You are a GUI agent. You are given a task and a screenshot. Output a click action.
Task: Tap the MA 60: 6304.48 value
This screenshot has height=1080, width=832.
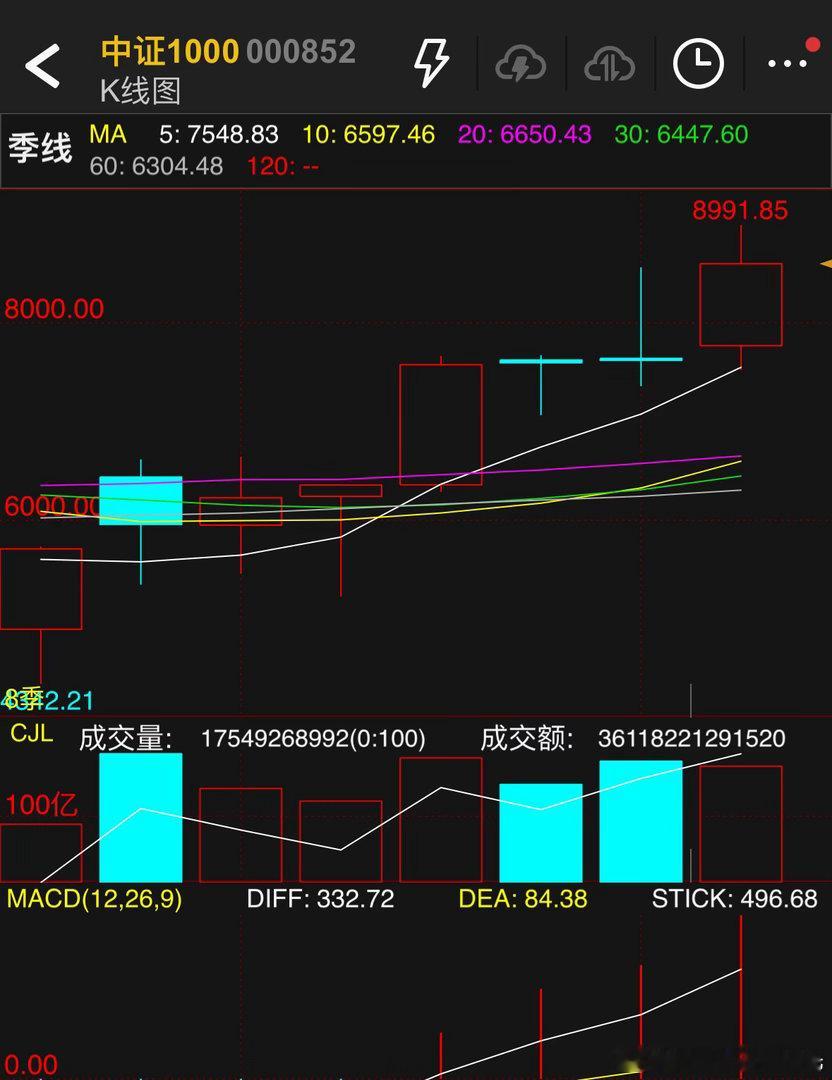pos(156,166)
